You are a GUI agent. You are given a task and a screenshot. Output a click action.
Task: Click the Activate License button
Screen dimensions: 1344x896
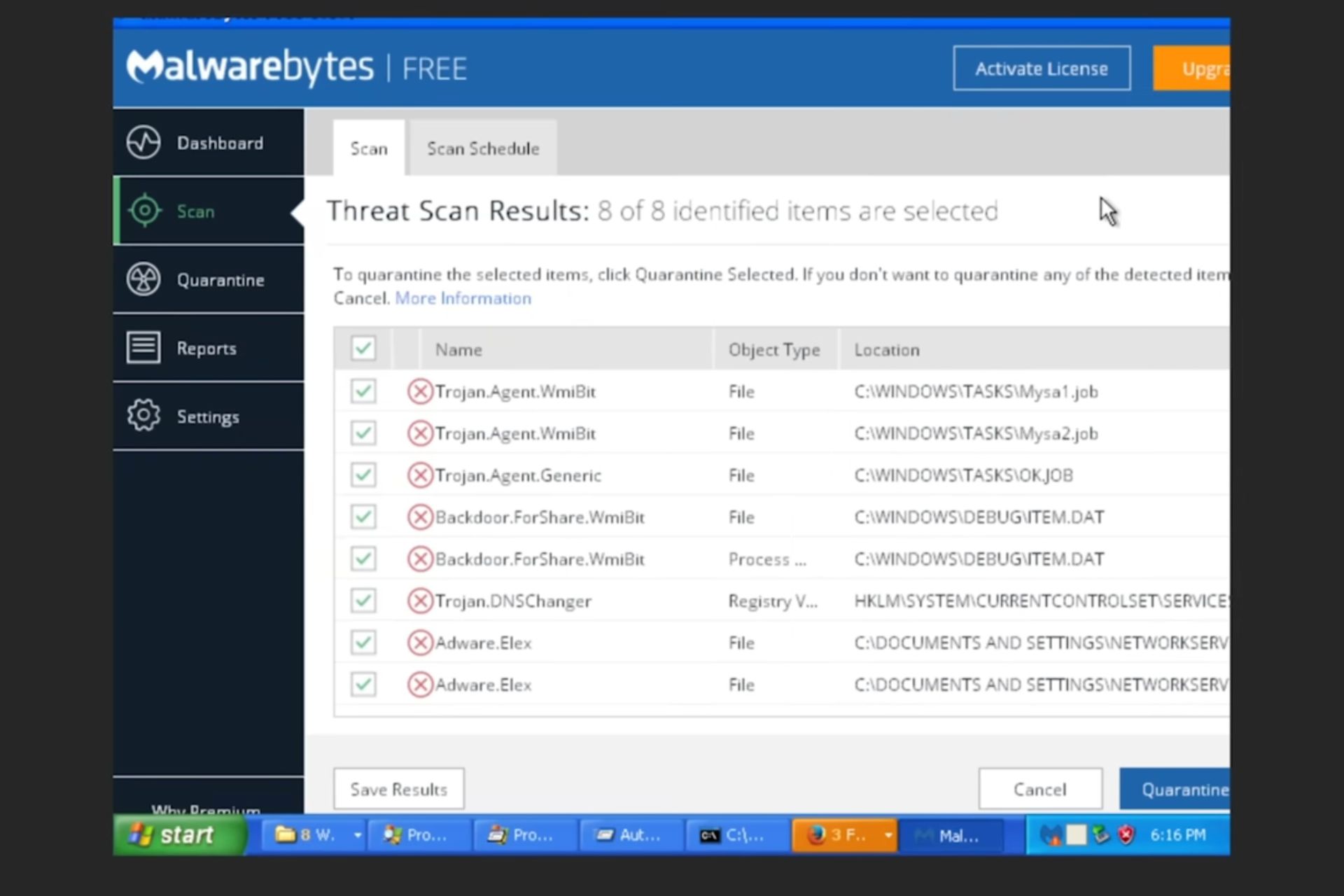click(1041, 68)
